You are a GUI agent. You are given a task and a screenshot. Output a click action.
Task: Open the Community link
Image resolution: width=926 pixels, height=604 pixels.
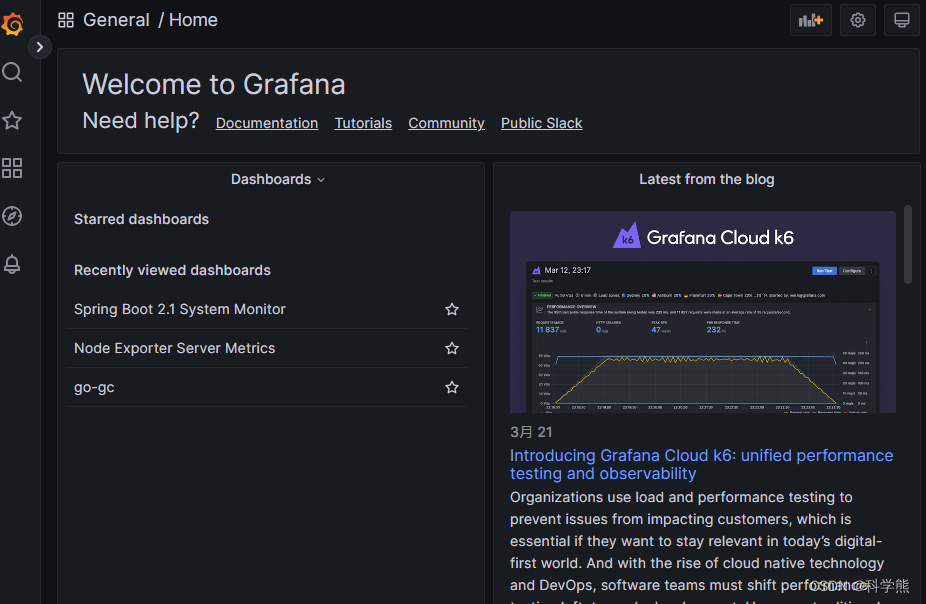(x=446, y=123)
